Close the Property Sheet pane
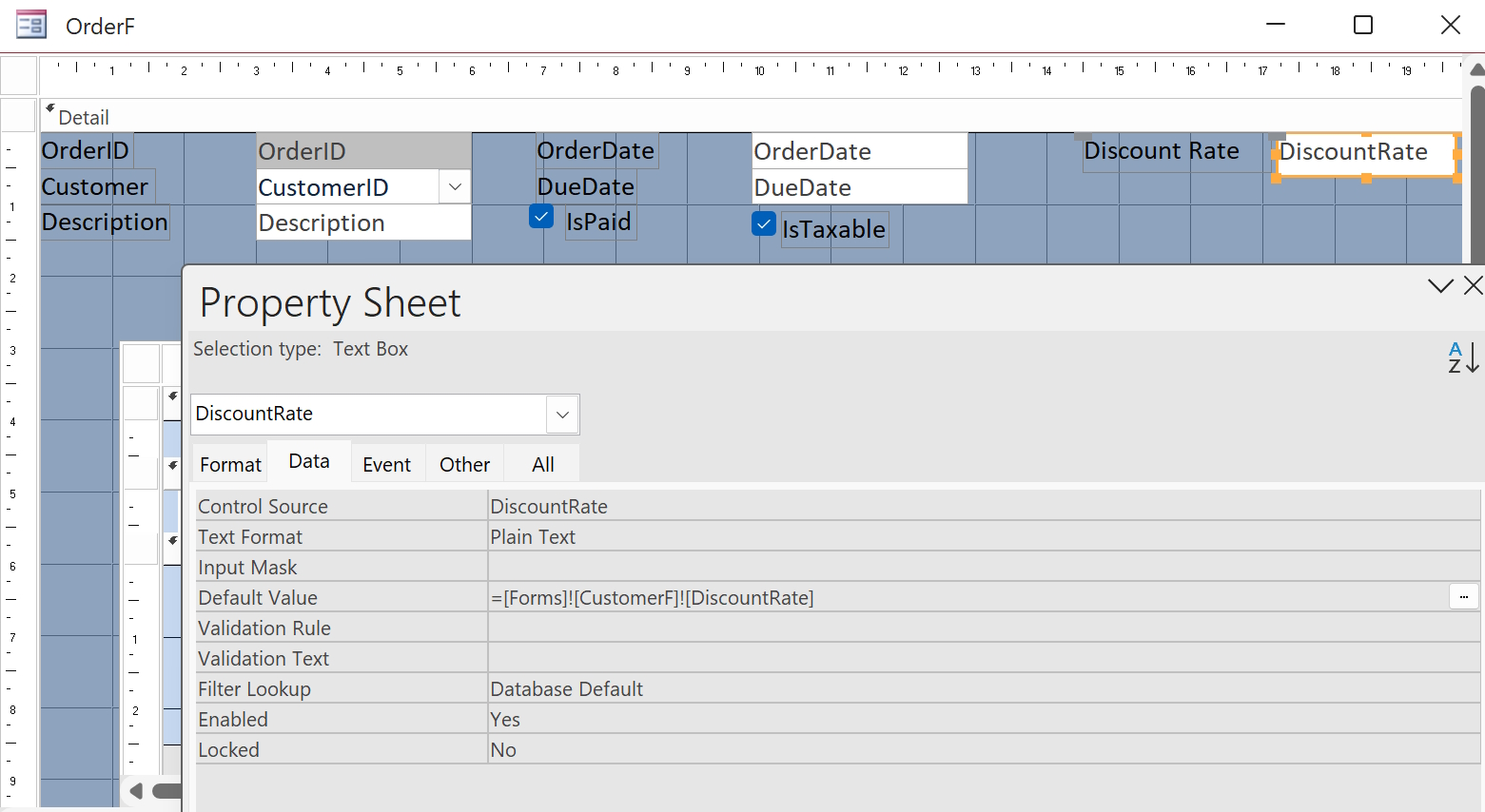Image resolution: width=1485 pixels, height=812 pixels. (x=1473, y=285)
